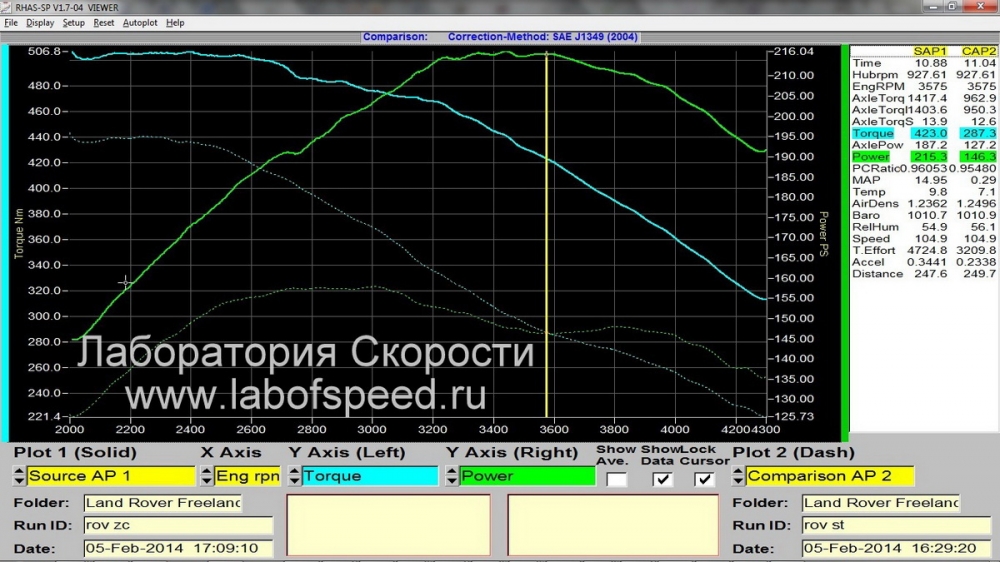The height and width of the screenshot is (562, 1000).
Task: Click the Y Axis Right Power stepper arrows
Action: (x=452, y=476)
